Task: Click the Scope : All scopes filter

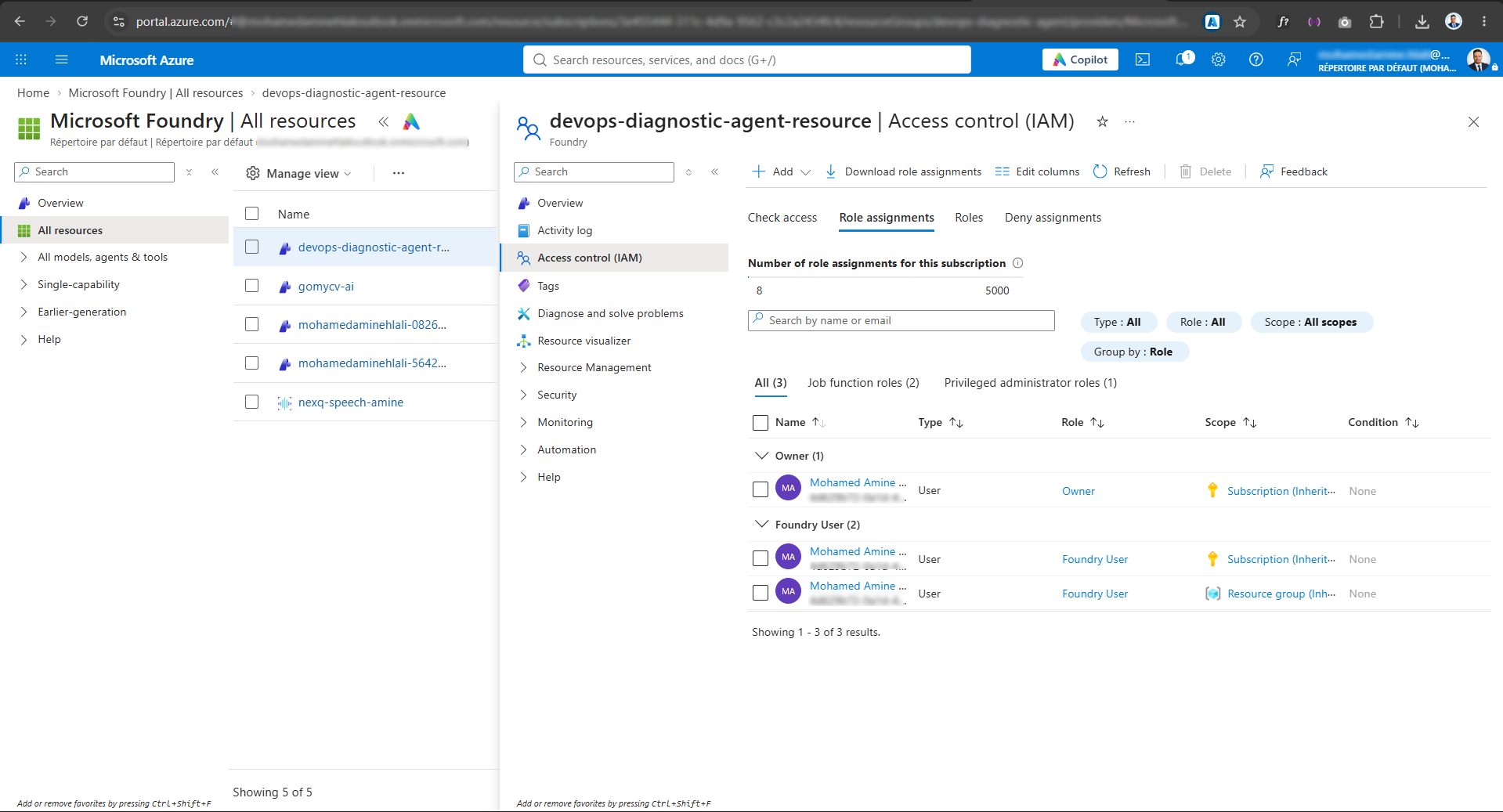Action: point(1311,322)
